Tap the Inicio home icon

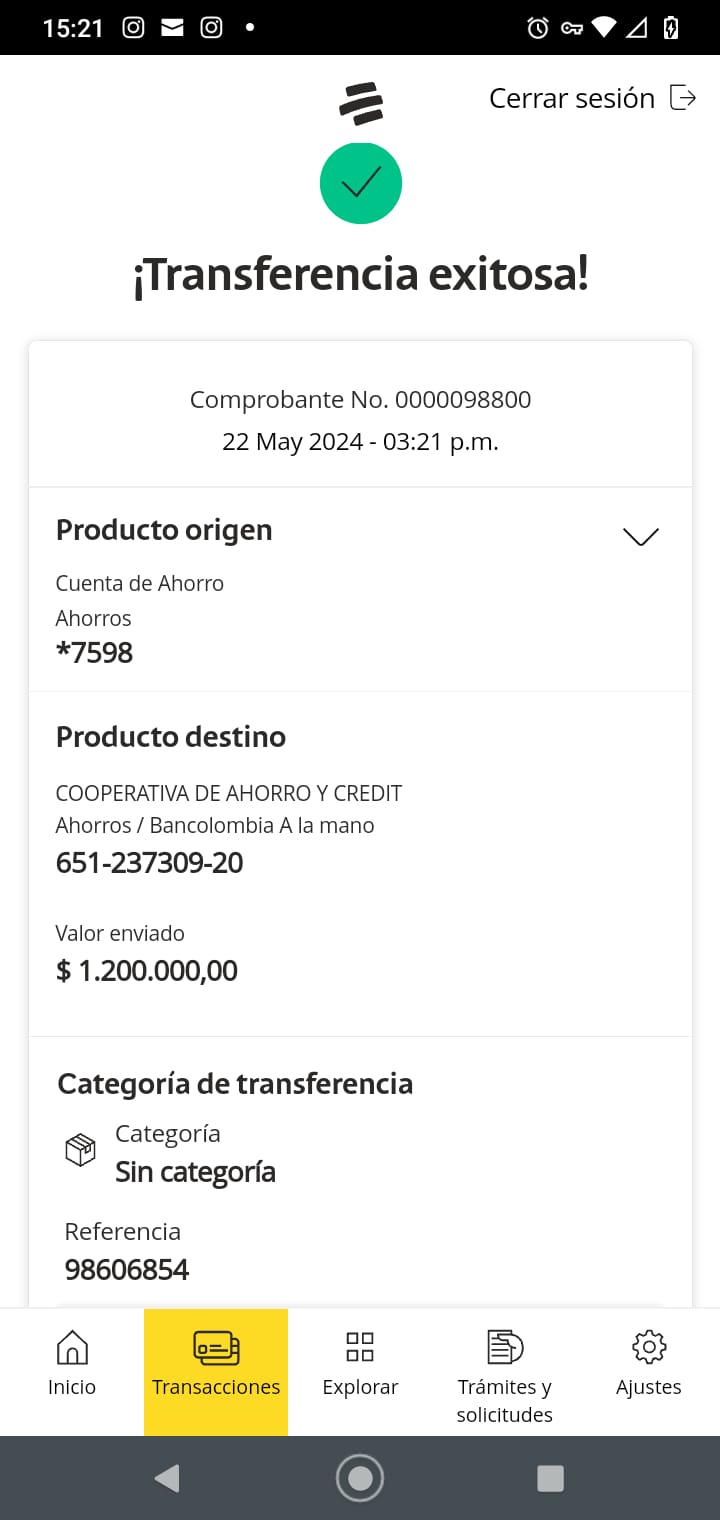pos(72,1347)
